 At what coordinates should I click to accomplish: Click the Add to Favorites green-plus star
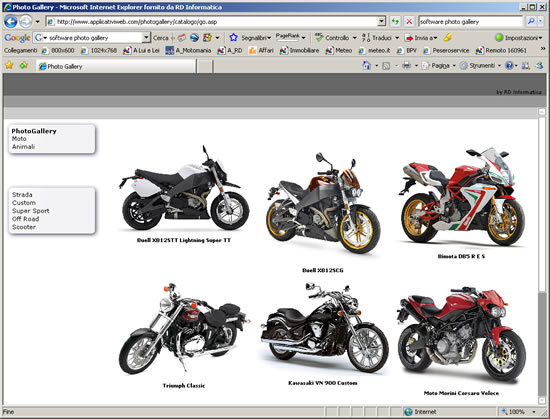[x=24, y=66]
